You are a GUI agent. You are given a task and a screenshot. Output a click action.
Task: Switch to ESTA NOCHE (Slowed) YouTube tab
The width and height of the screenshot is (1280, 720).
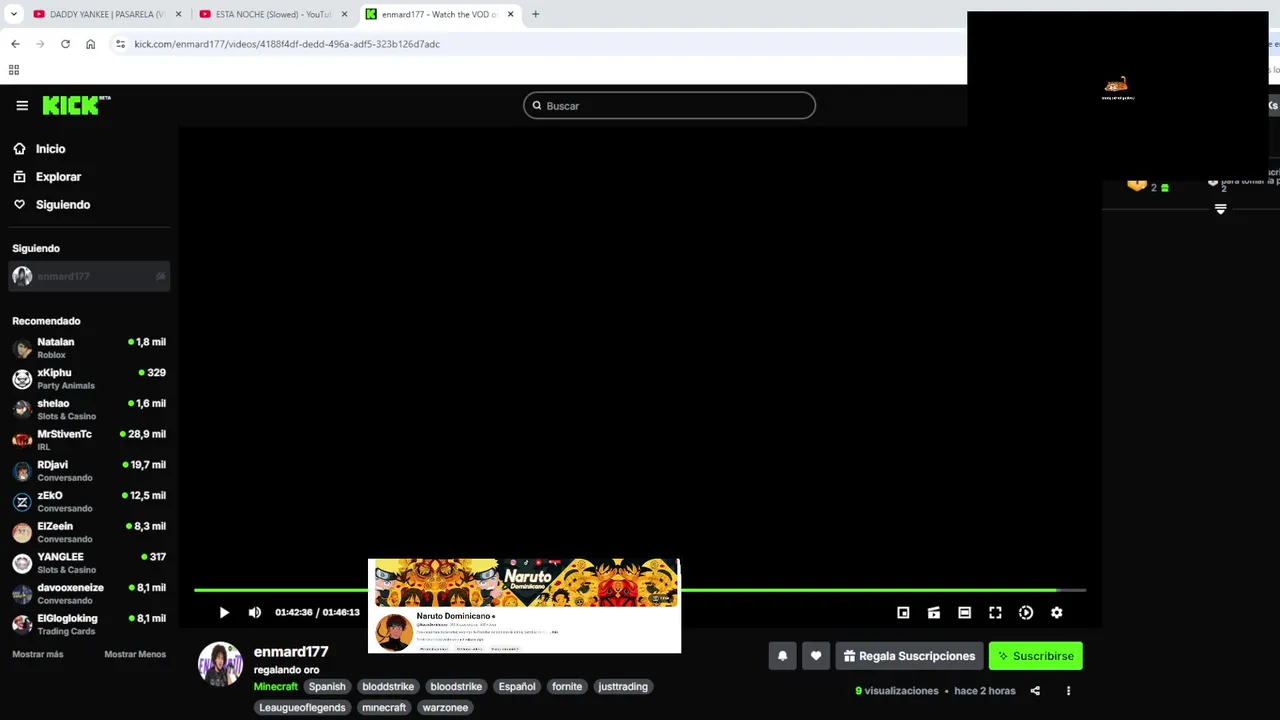click(273, 14)
